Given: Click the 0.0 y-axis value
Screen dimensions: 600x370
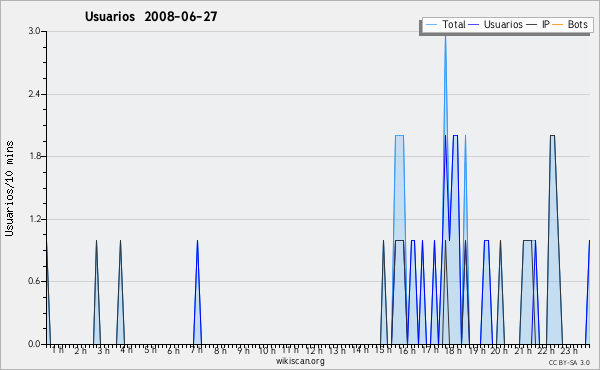Looking at the screenshot, I should (x=34, y=344).
